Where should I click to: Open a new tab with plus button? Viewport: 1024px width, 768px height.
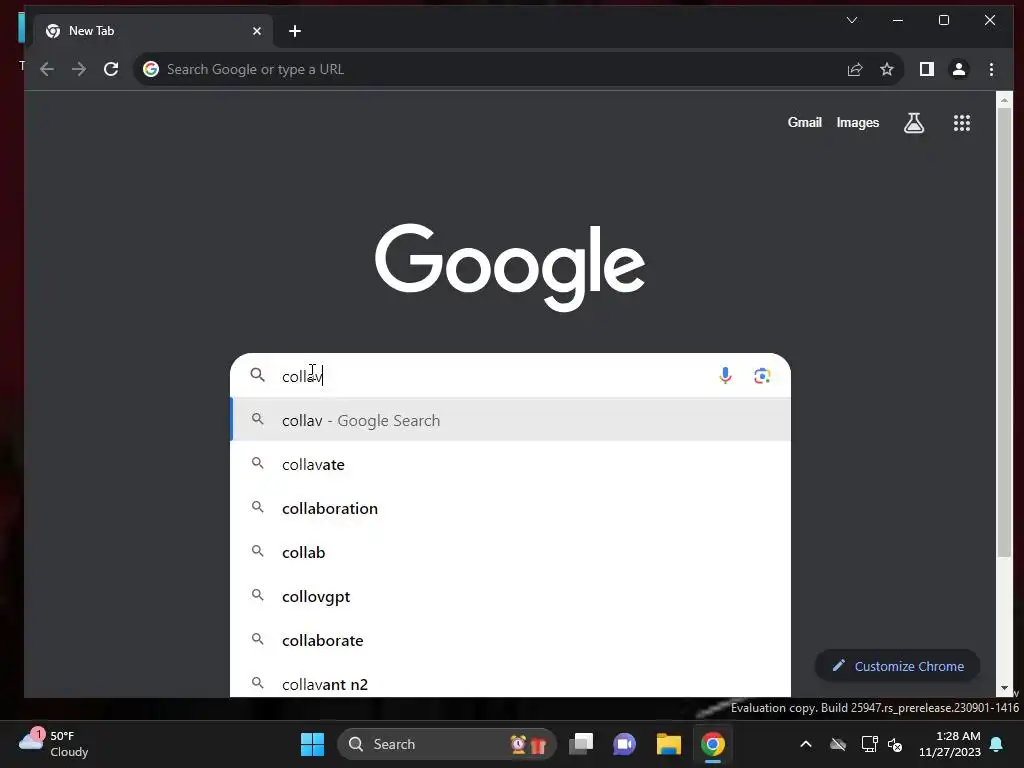point(295,31)
